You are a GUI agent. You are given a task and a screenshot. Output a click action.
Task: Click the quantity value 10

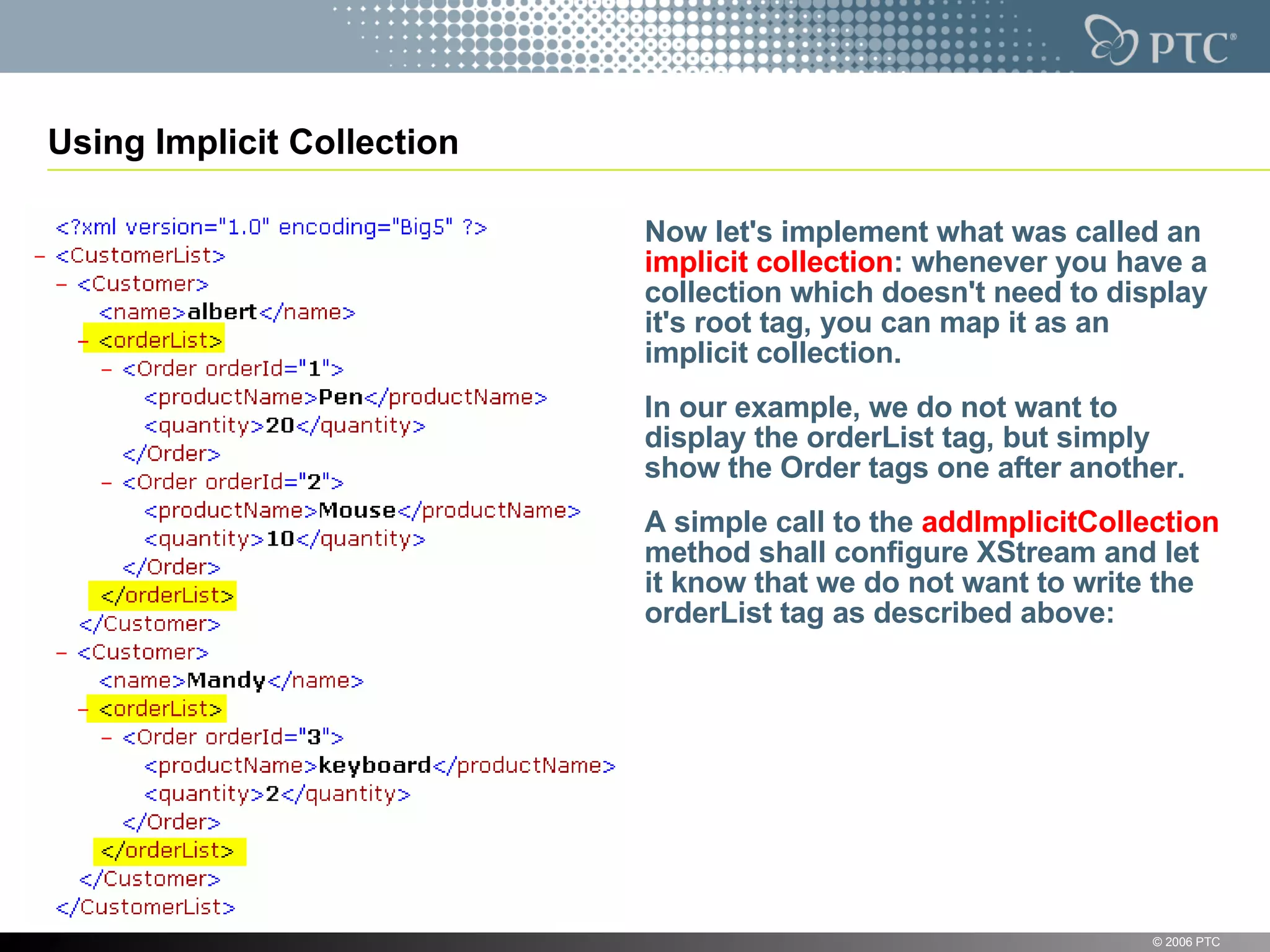[280, 539]
